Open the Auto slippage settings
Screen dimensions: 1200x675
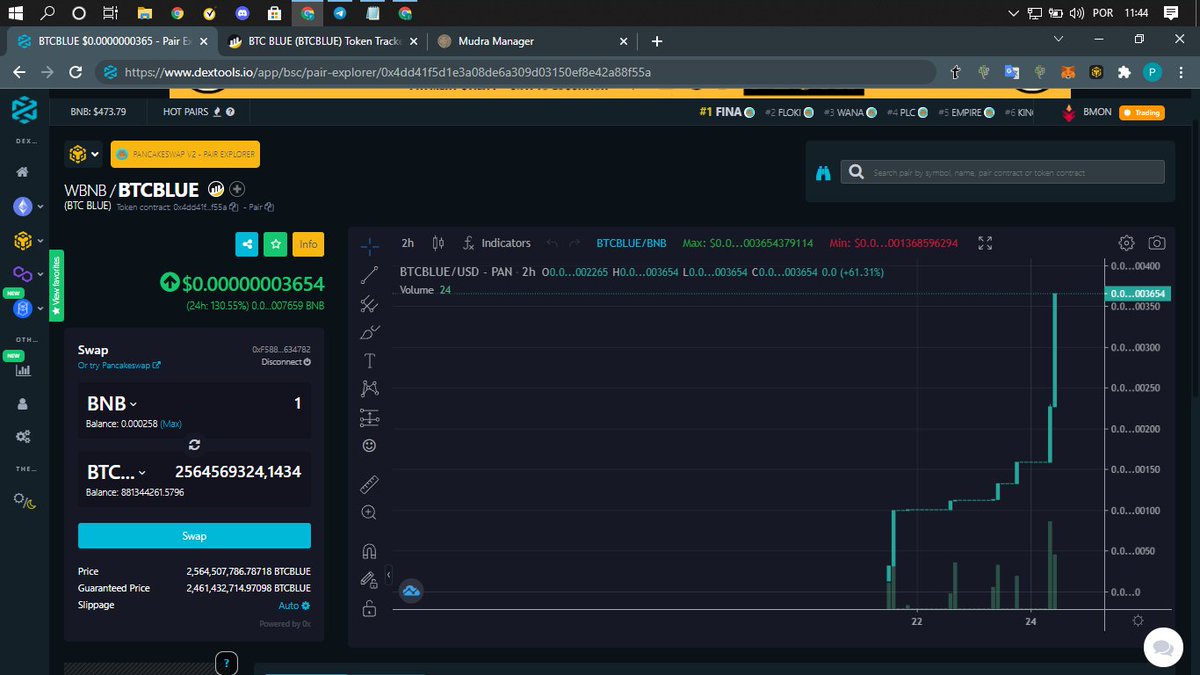294,606
